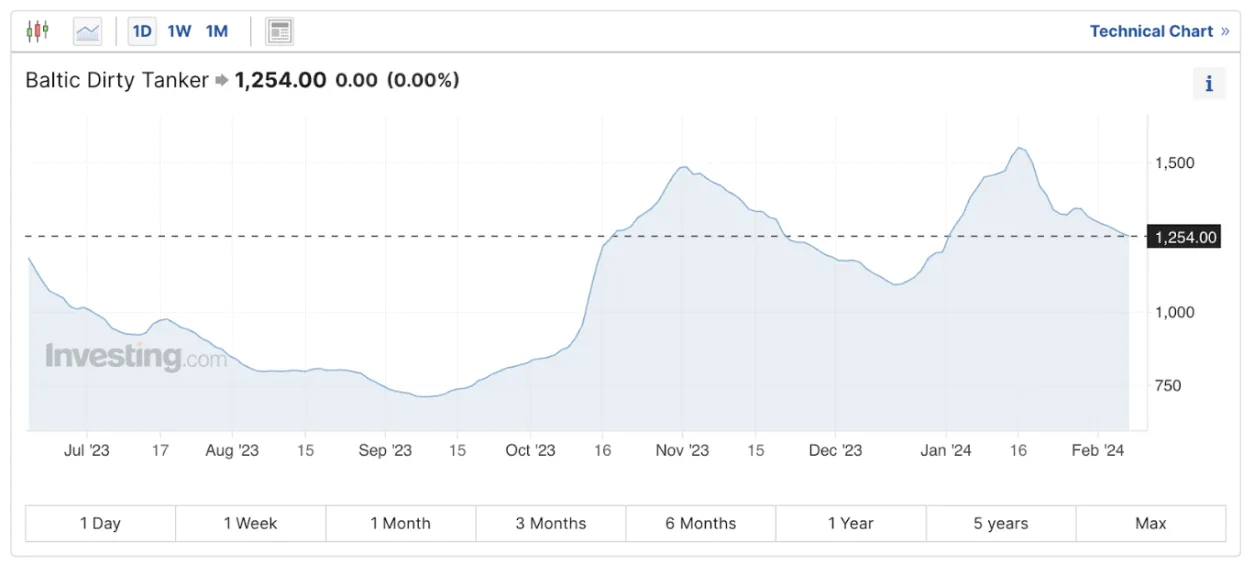
Task: Show the 6 Months range
Action: pos(701,523)
